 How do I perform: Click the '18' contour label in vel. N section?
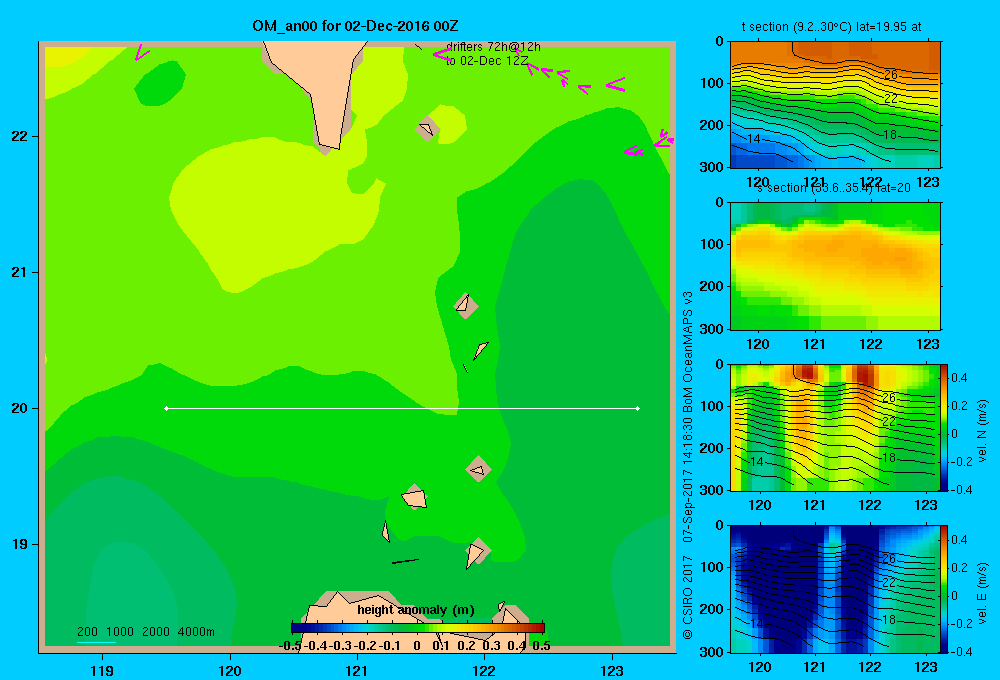tap(889, 457)
